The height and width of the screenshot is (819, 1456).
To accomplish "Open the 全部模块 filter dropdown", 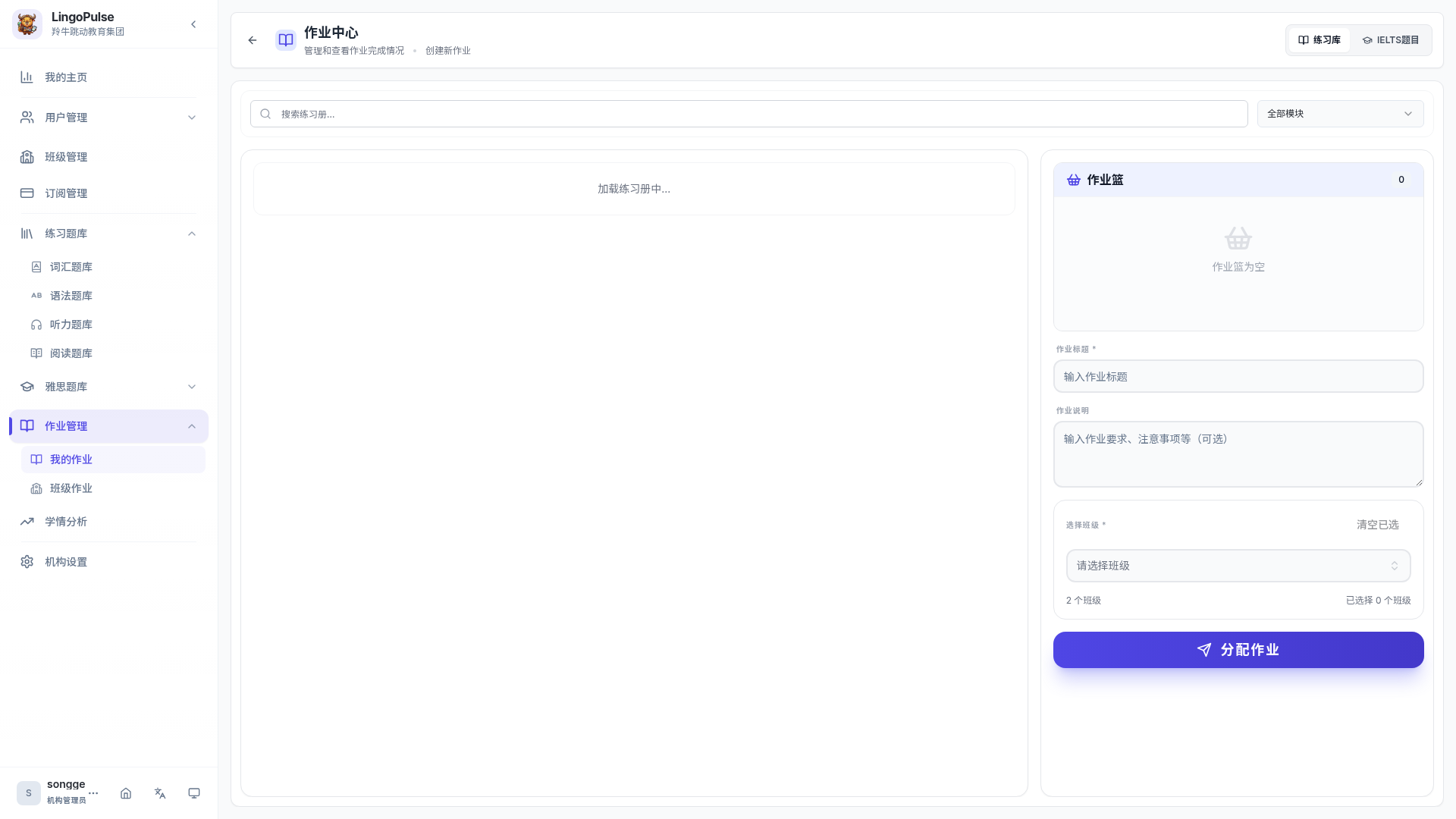I will point(1340,113).
